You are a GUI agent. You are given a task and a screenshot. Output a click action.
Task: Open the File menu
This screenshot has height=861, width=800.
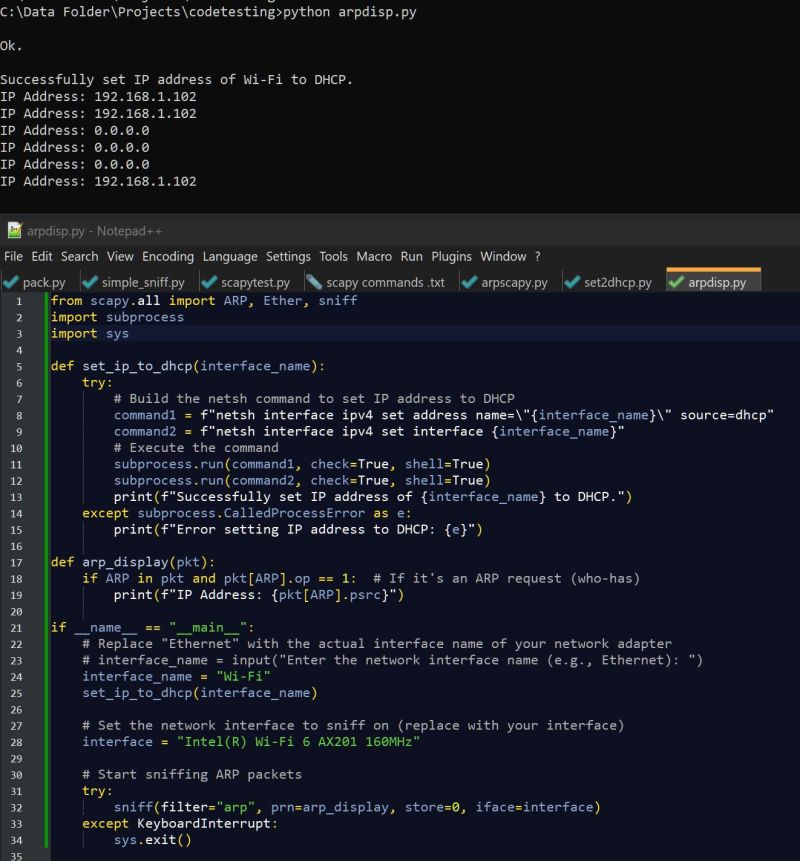pyautogui.click(x=13, y=256)
